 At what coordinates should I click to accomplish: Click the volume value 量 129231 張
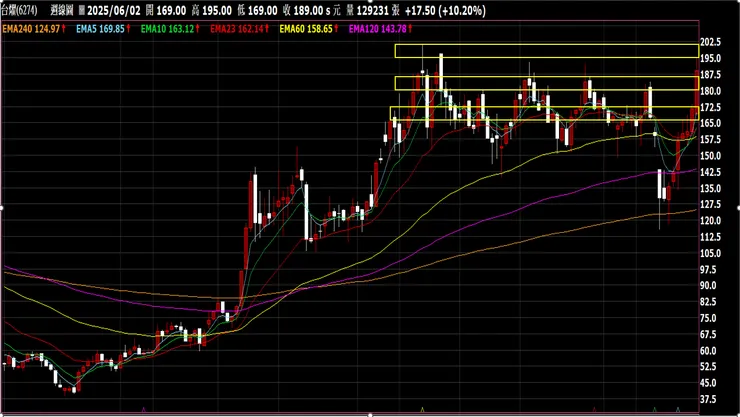pyautogui.click(x=372, y=10)
